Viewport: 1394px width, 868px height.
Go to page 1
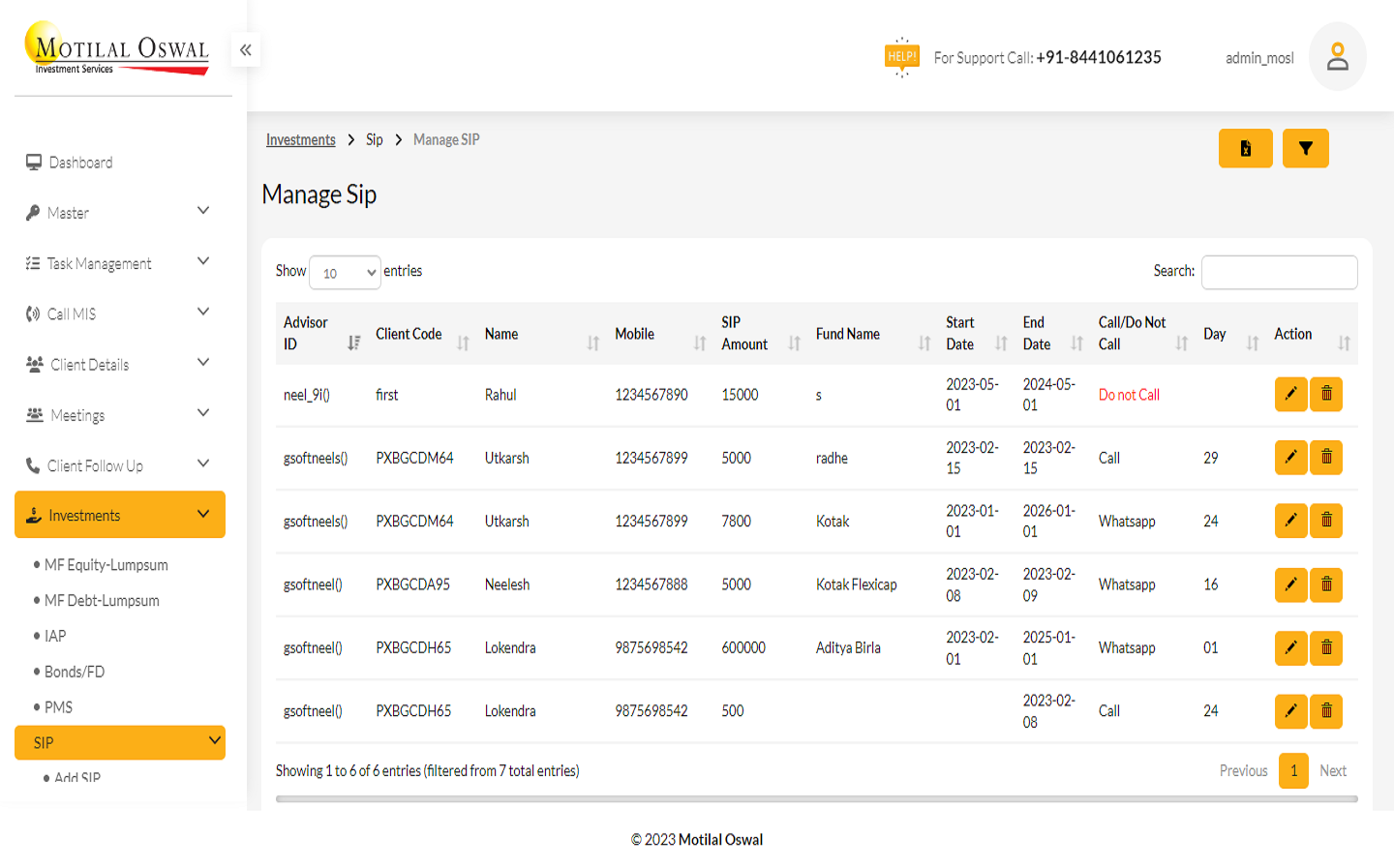coord(1293,770)
